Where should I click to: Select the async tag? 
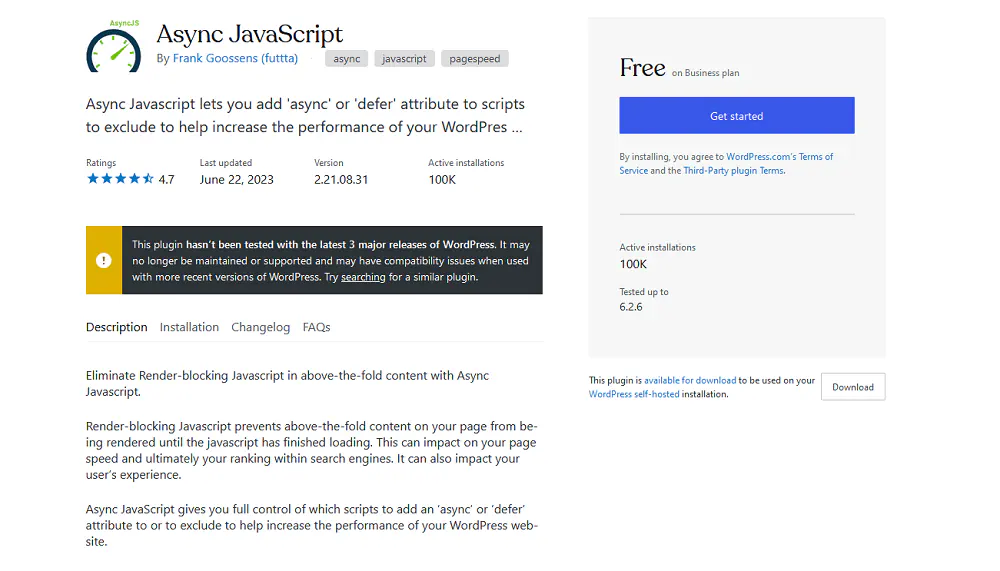347,59
